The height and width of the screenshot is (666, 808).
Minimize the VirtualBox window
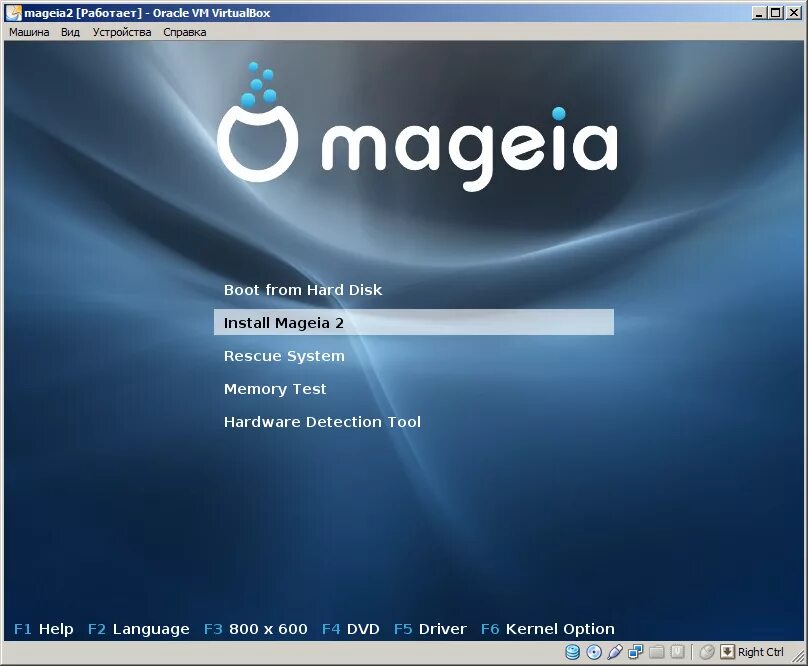pyautogui.click(x=759, y=13)
